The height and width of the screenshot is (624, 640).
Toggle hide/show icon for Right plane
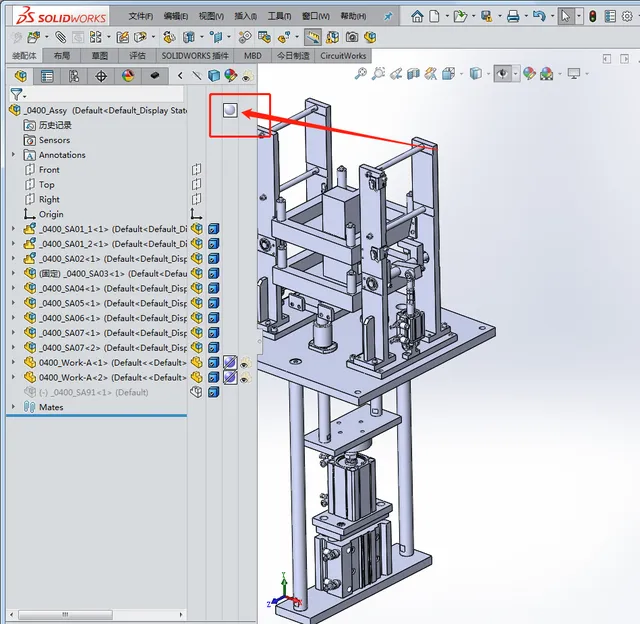pyautogui.click(x=196, y=199)
